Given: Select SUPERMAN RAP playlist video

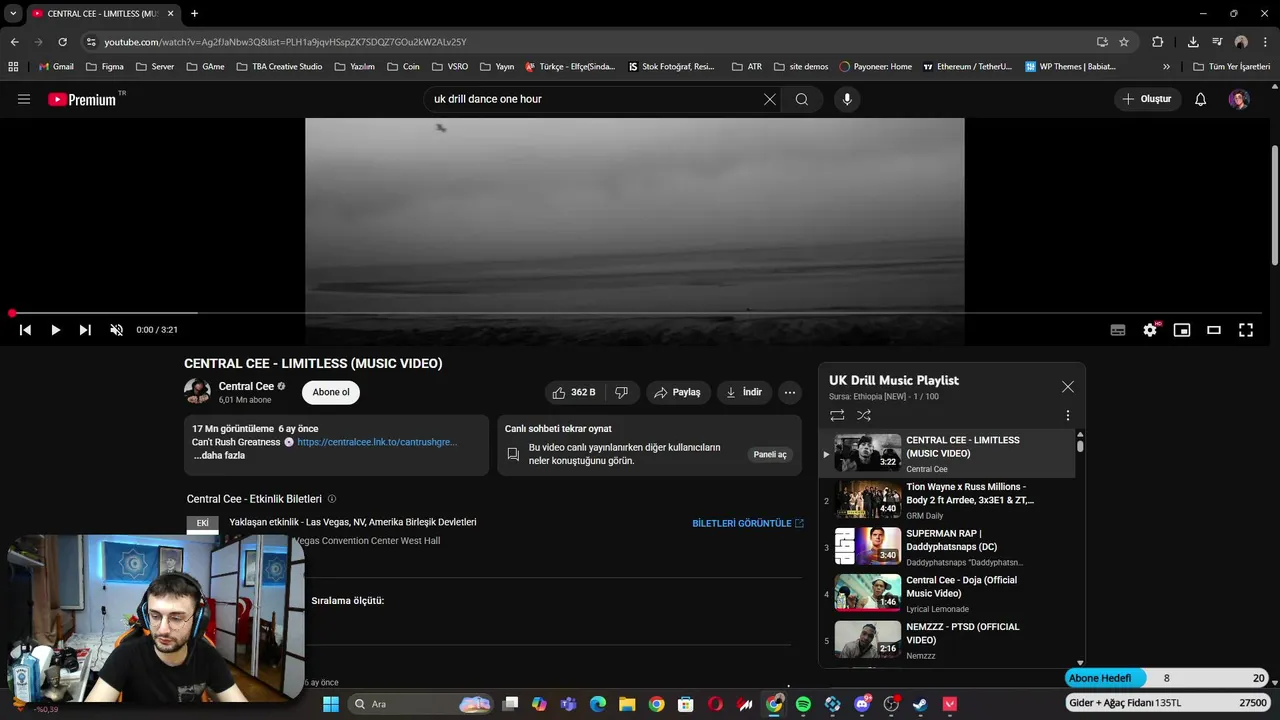Looking at the screenshot, I should click(946, 547).
